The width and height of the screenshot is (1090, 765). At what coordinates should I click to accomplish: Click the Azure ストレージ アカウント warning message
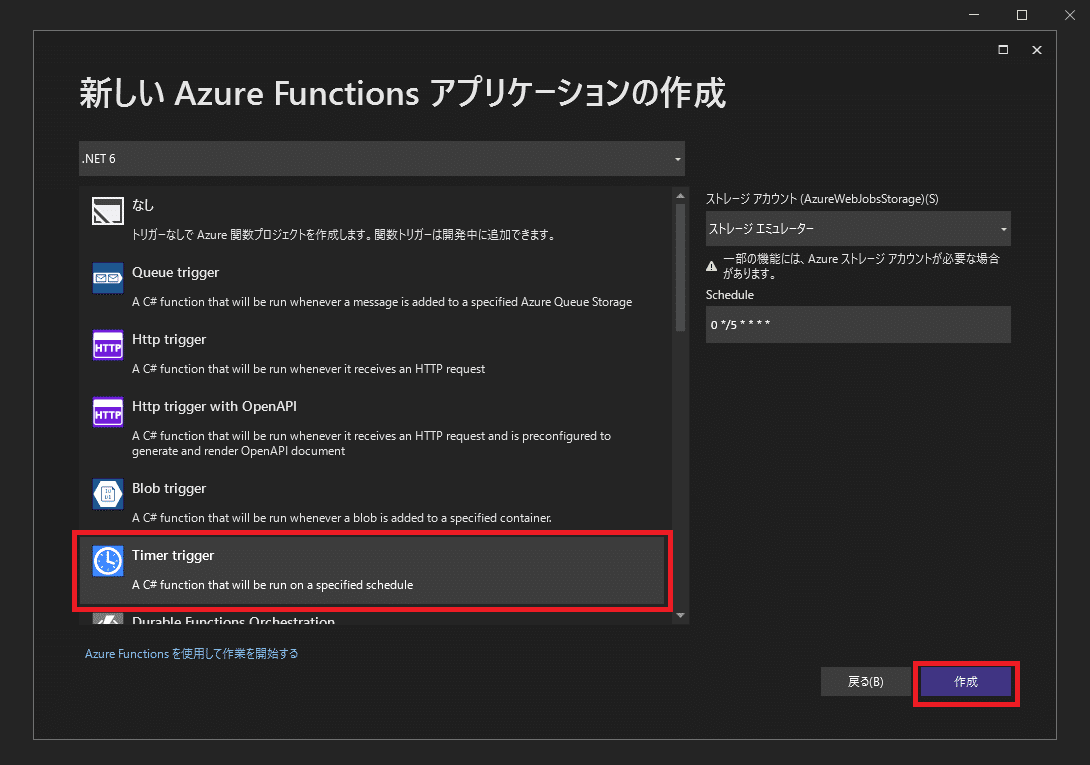[861, 266]
